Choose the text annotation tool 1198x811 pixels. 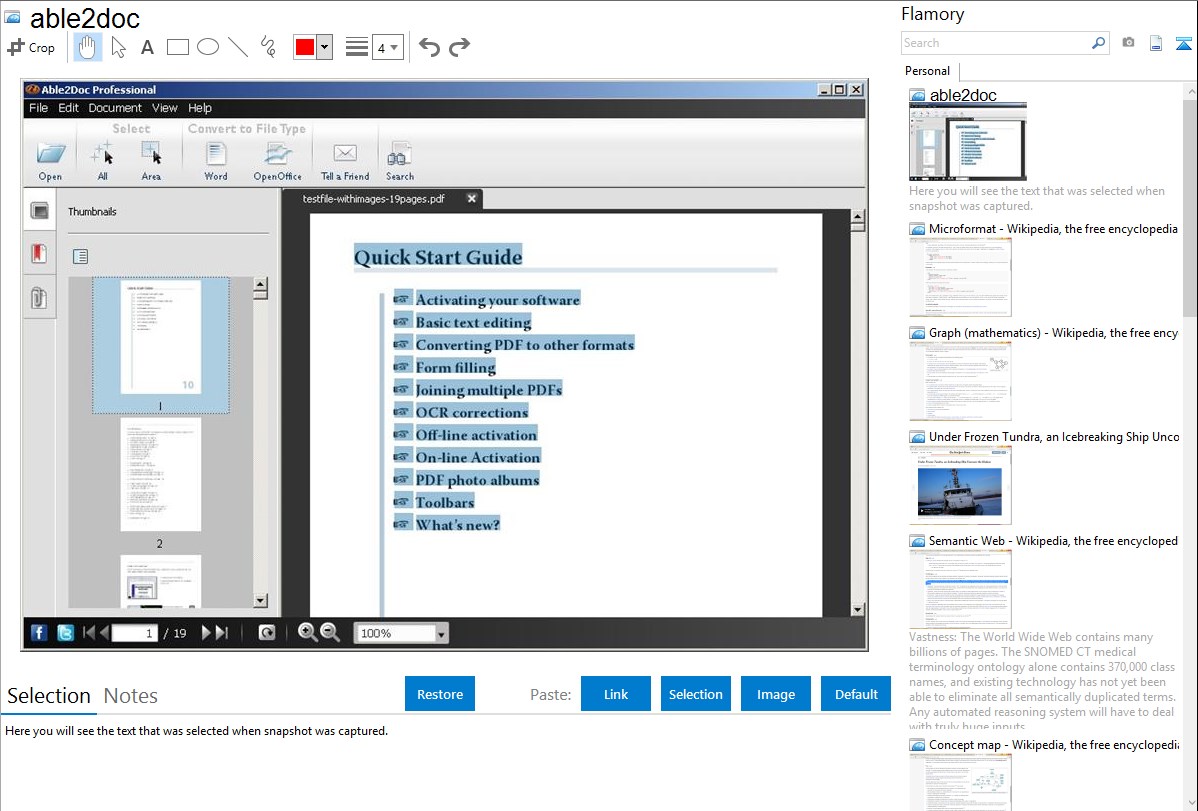tap(147, 47)
